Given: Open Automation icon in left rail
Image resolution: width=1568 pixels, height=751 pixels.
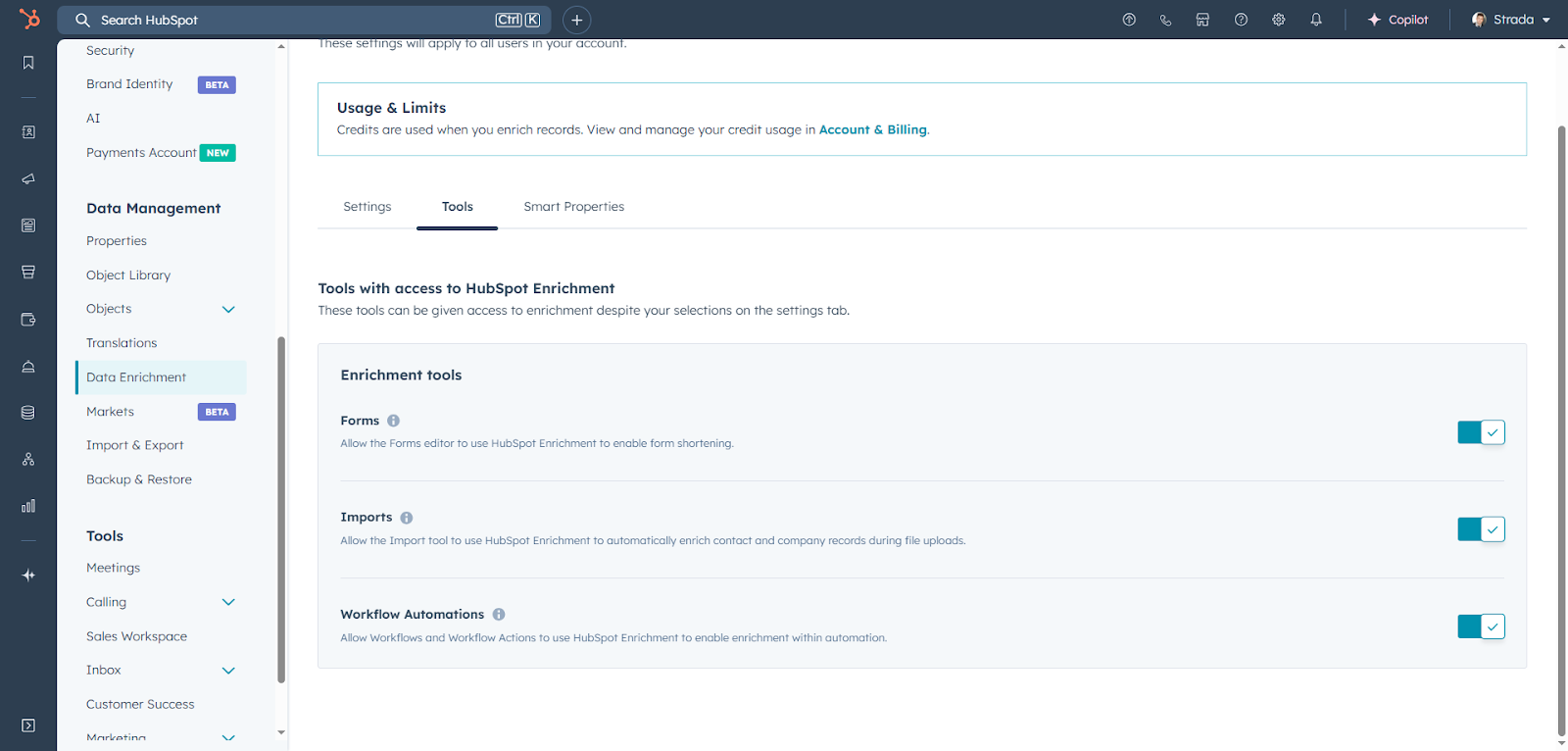Looking at the screenshot, I should pyautogui.click(x=28, y=459).
